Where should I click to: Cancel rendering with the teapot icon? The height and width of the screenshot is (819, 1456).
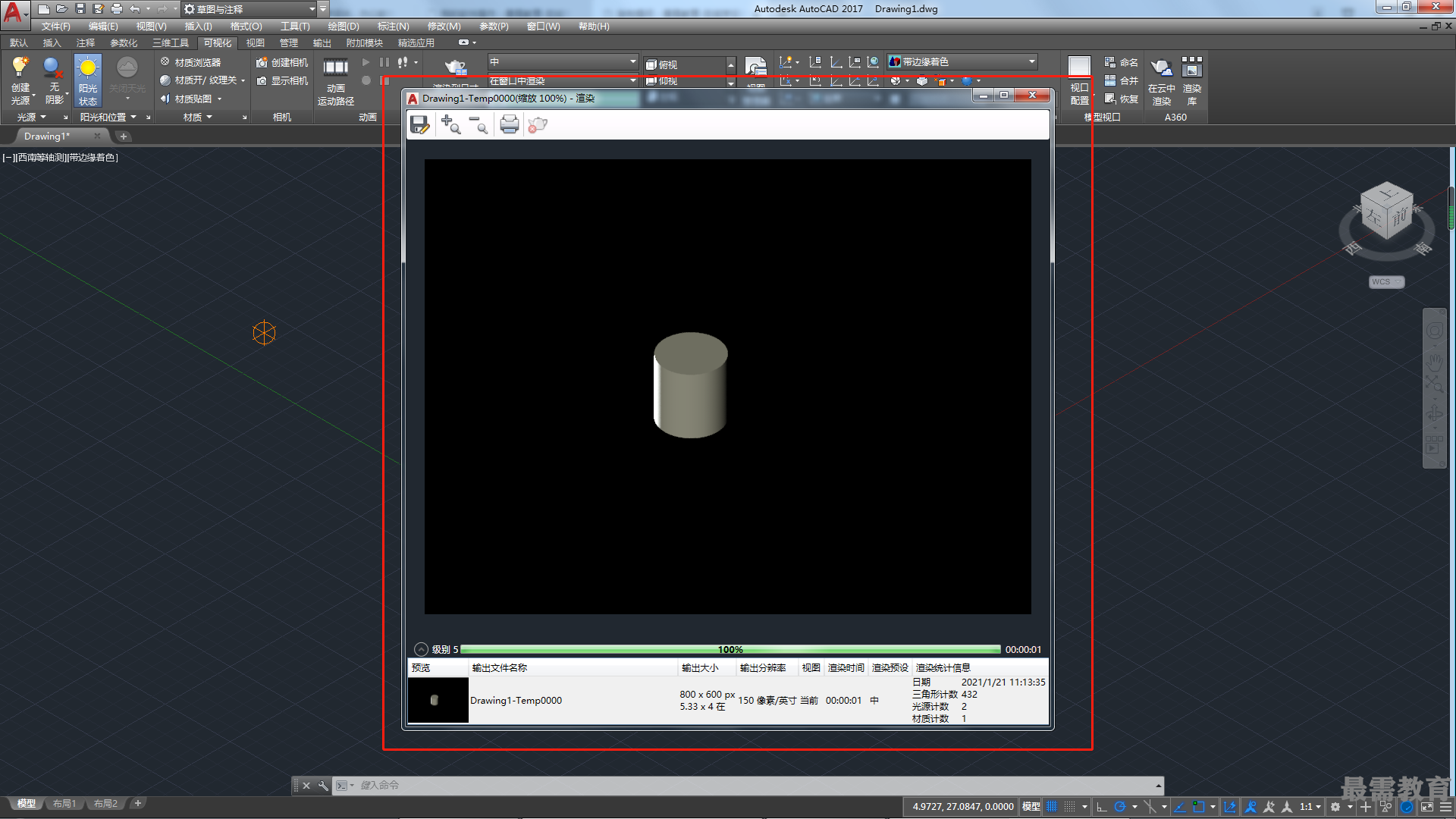pyautogui.click(x=538, y=124)
